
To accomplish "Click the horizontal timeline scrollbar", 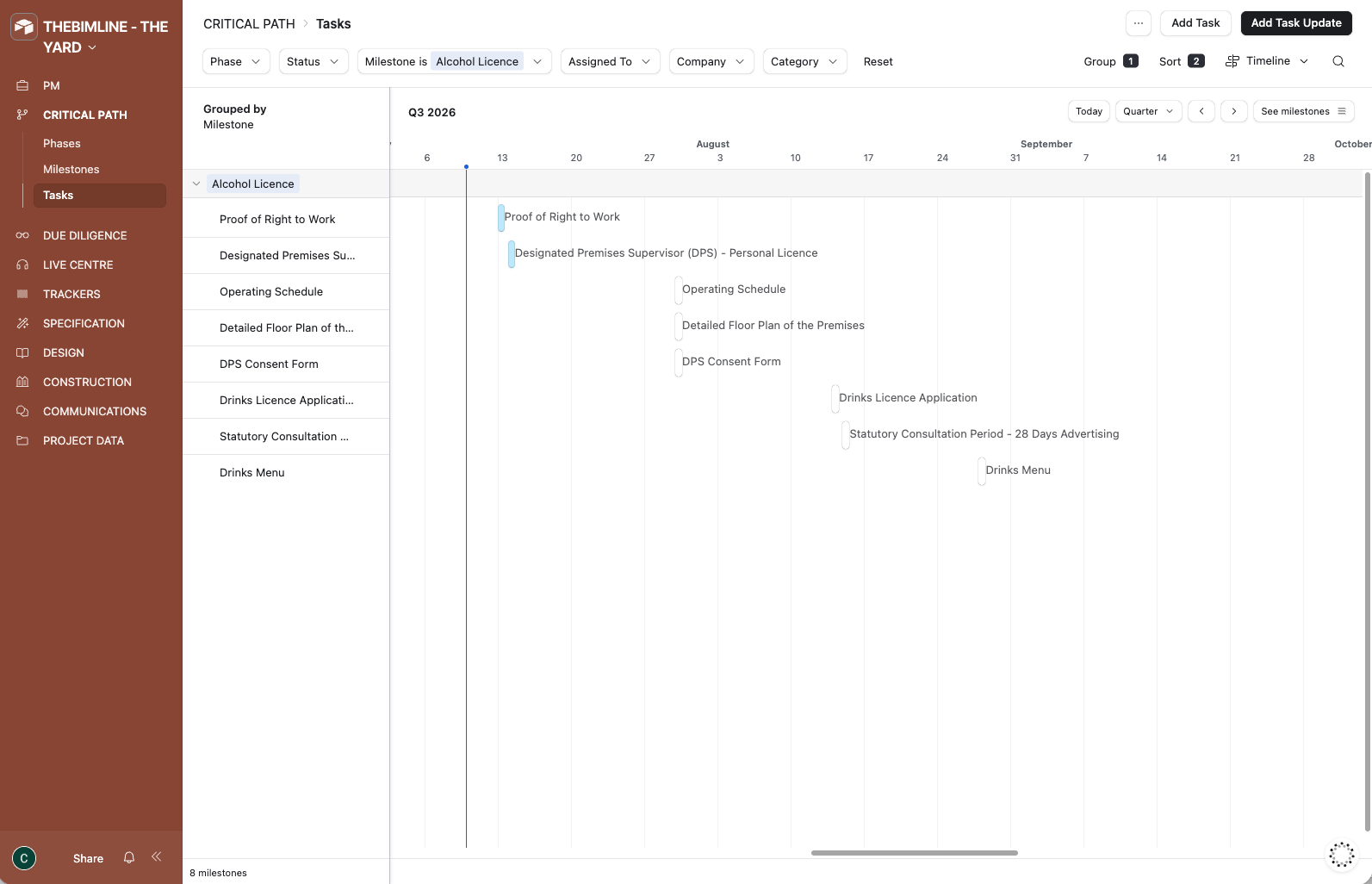I will pyautogui.click(x=914, y=853).
